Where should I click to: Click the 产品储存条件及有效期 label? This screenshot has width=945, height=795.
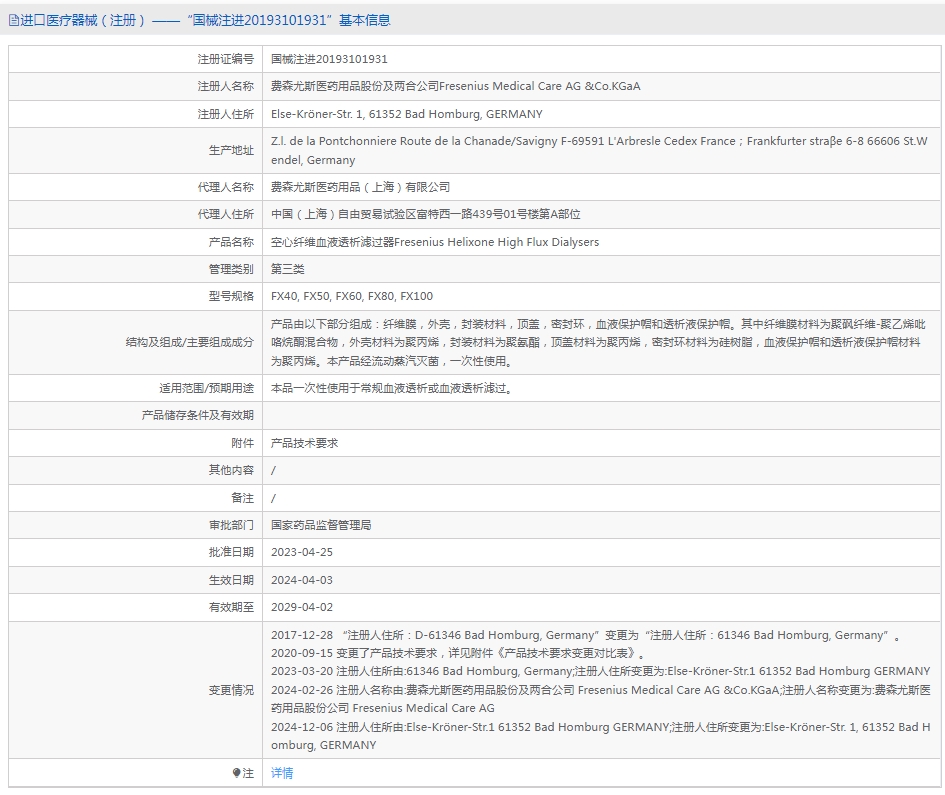tap(198, 415)
